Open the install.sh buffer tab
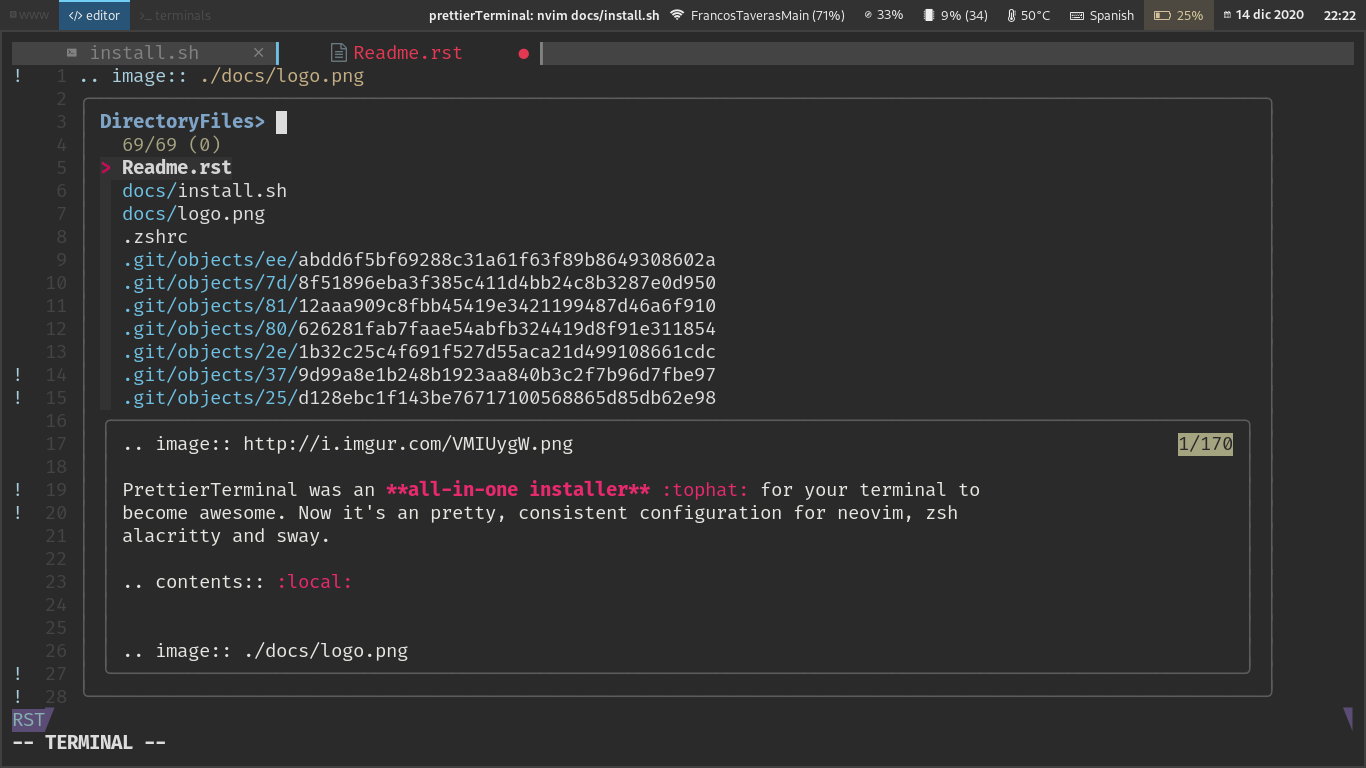The width and height of the screenshot is (1366, 768). click(x=144, y=53)
